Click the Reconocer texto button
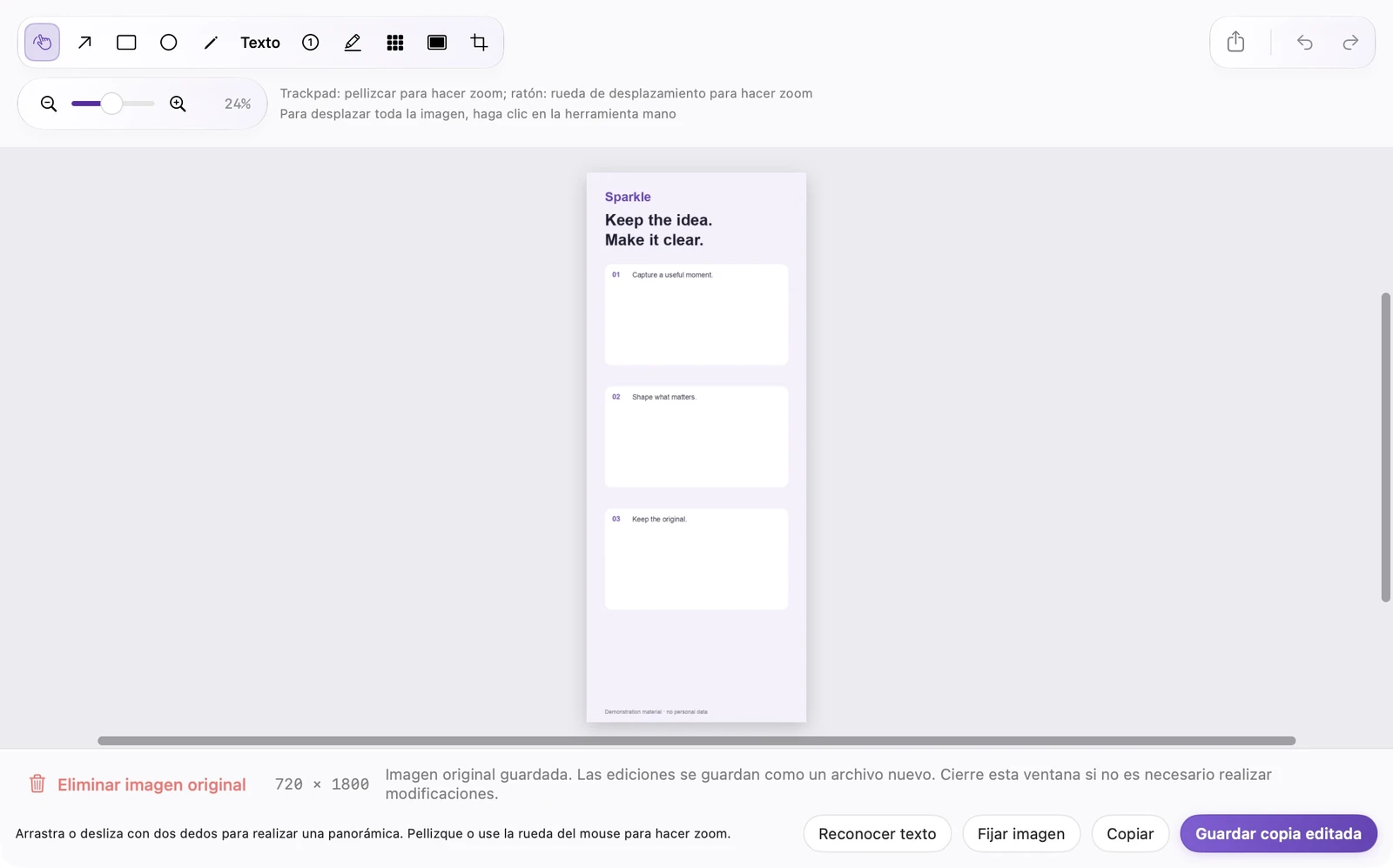 click(878, 834)
